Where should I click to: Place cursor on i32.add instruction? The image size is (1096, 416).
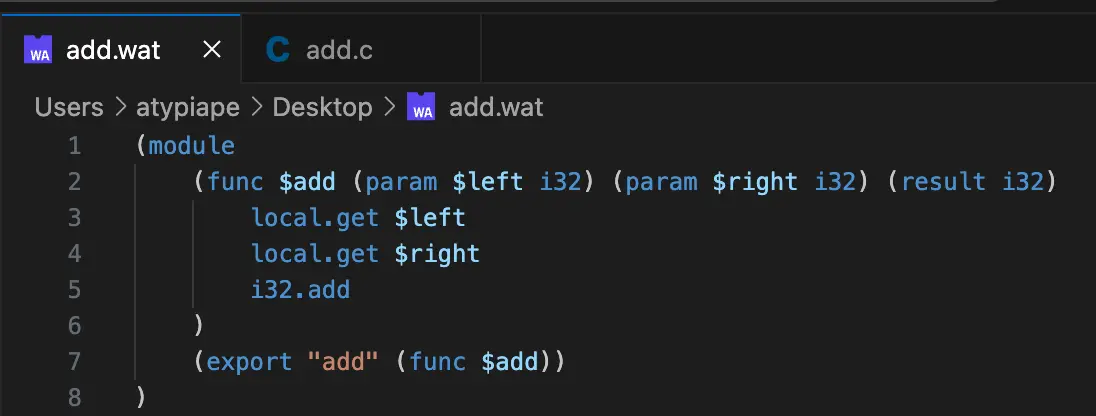(301, 289)
